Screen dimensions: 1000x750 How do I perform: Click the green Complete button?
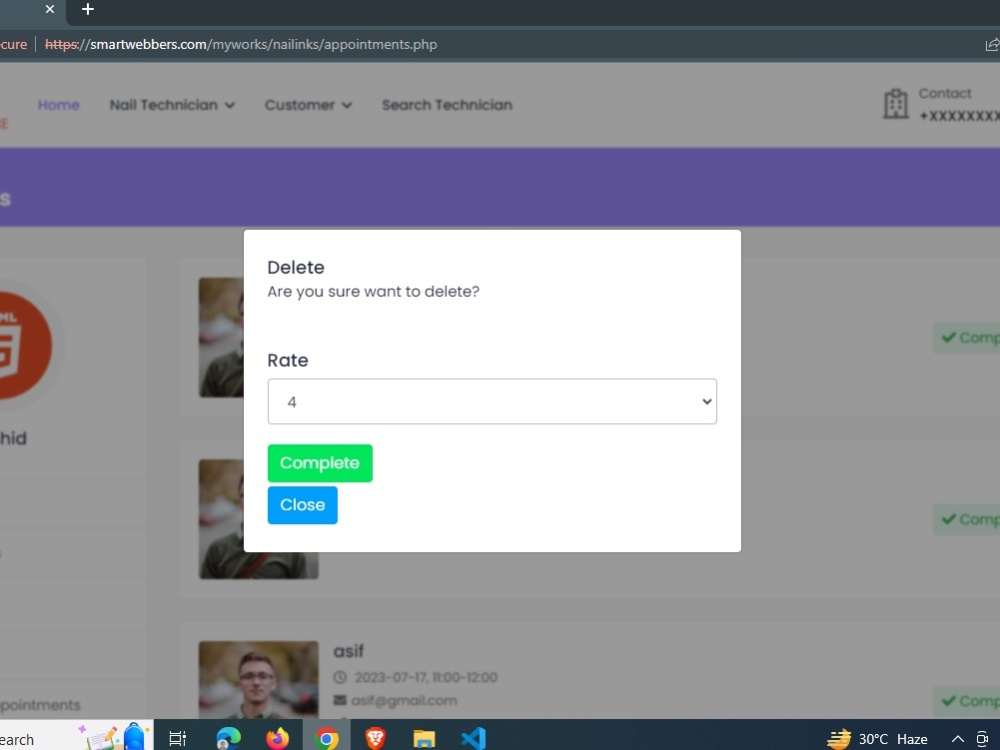click(320, 463)
